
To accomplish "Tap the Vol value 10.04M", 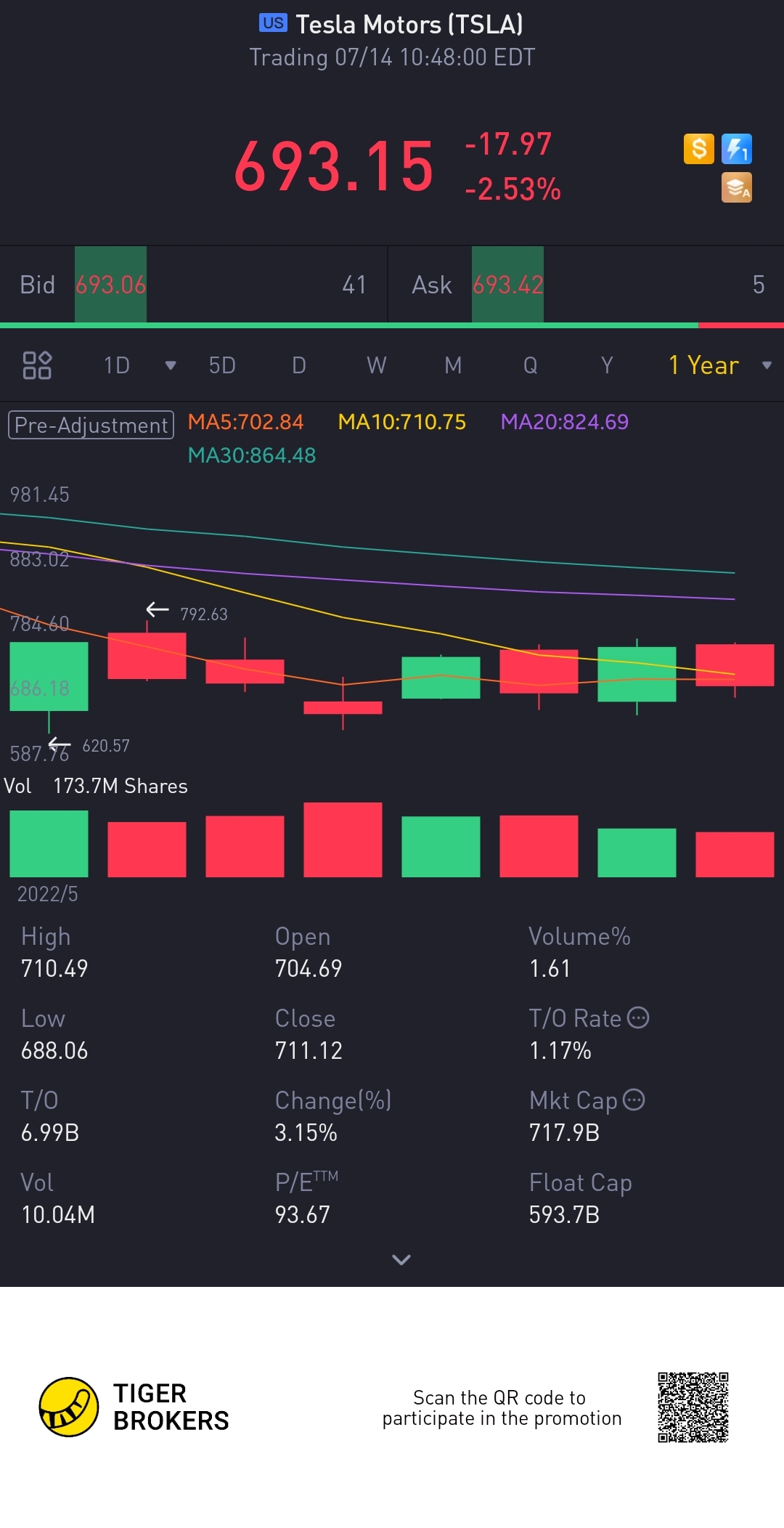I will 58,1215.
